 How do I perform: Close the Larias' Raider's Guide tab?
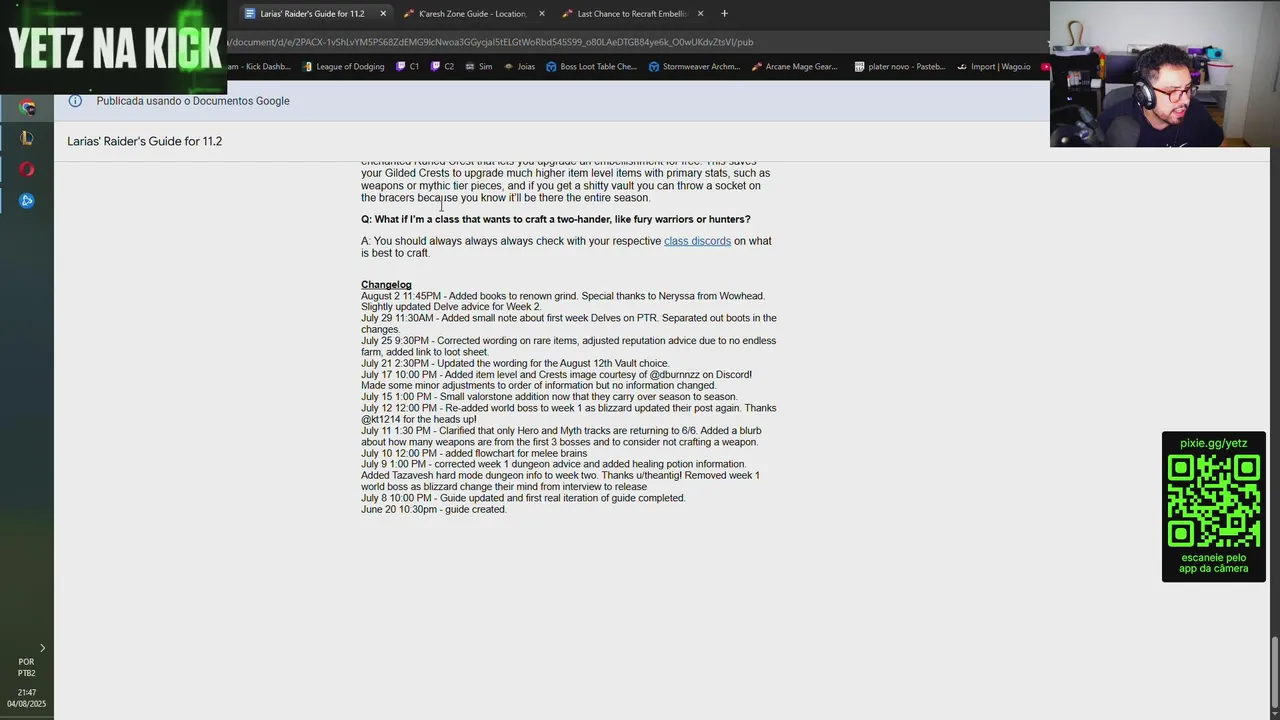point(383,14)
